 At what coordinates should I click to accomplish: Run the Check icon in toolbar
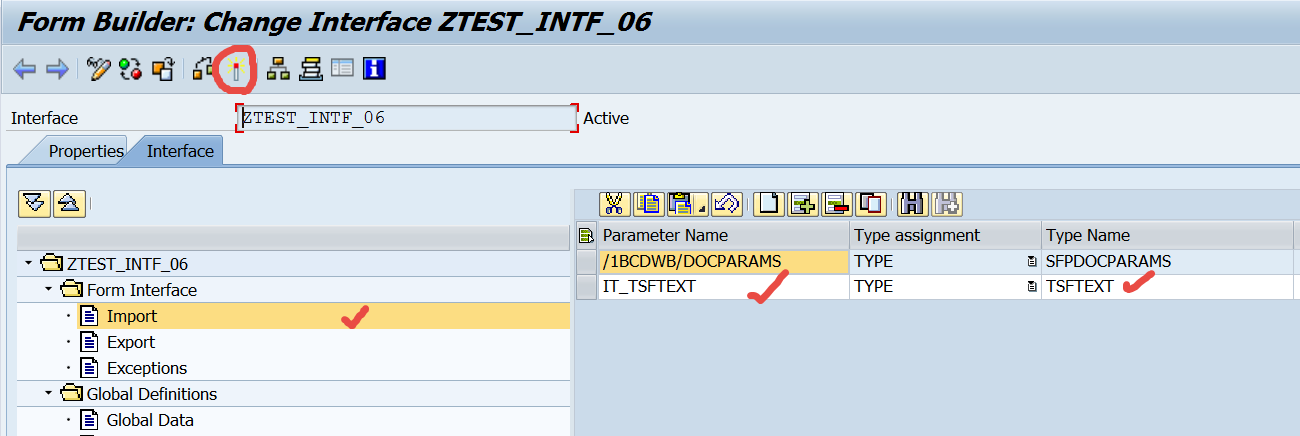pos(203,69)
